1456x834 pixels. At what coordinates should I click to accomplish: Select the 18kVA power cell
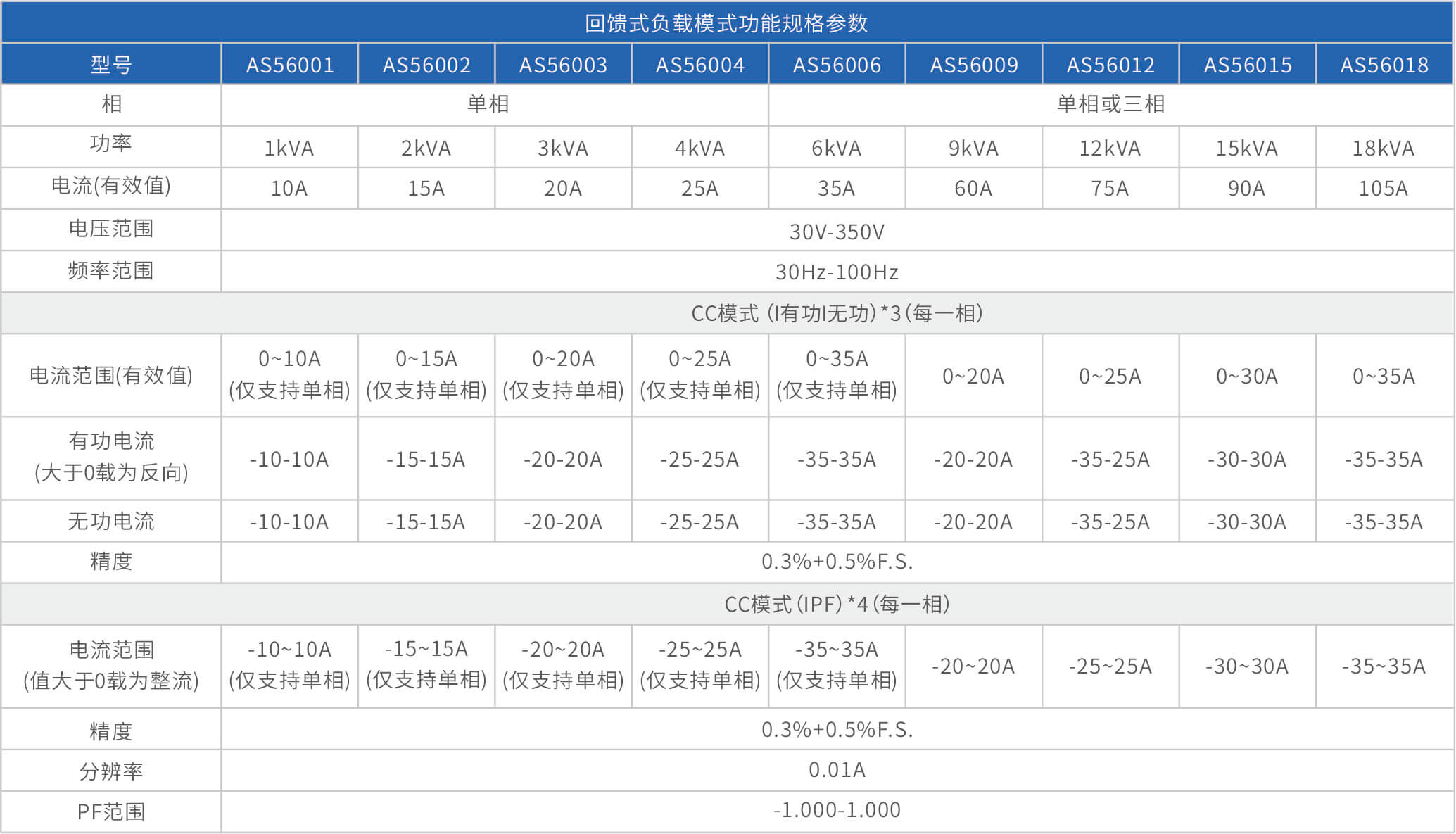[x=1383, y=148]
